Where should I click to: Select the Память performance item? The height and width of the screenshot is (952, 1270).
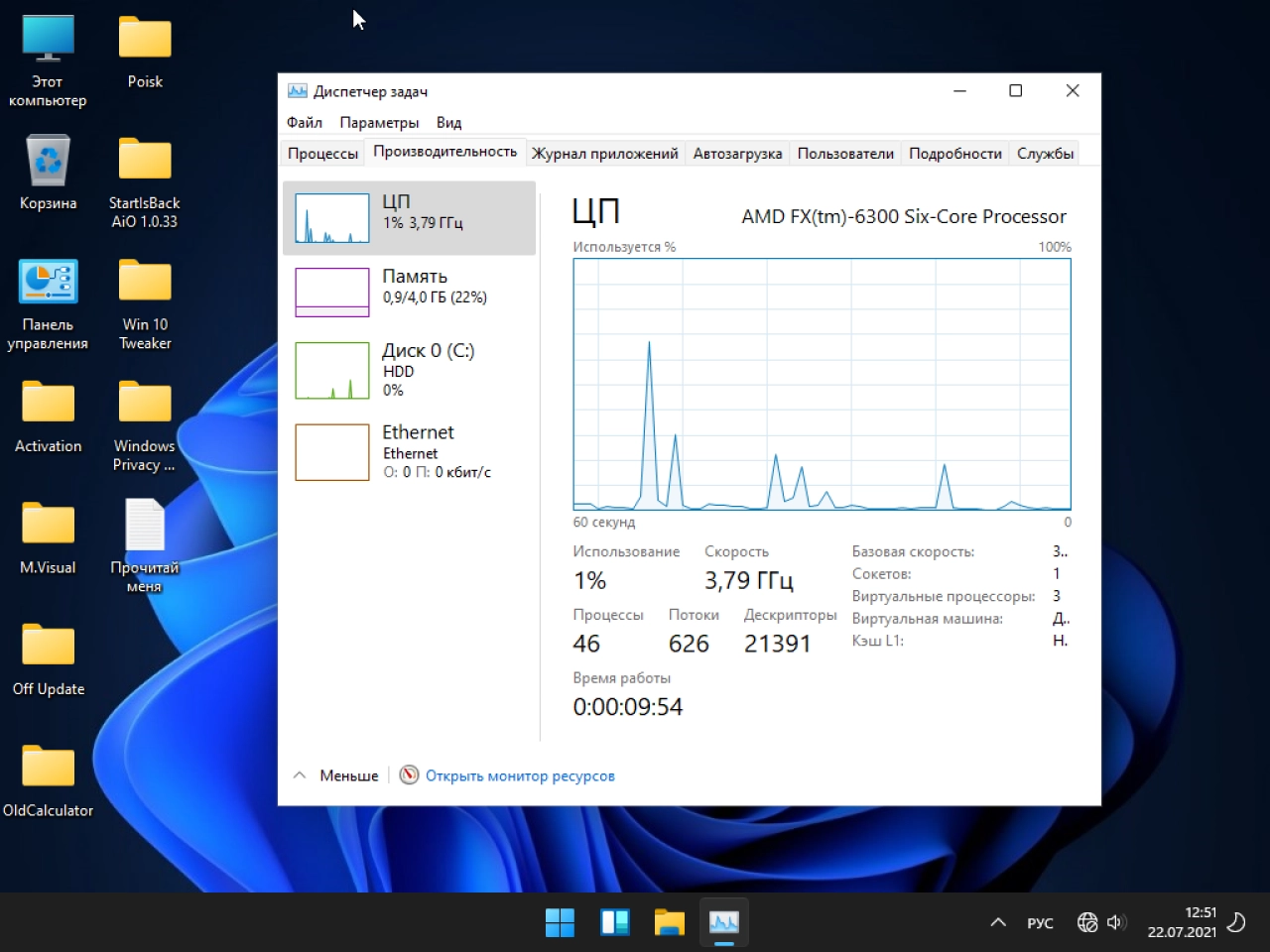410,292
